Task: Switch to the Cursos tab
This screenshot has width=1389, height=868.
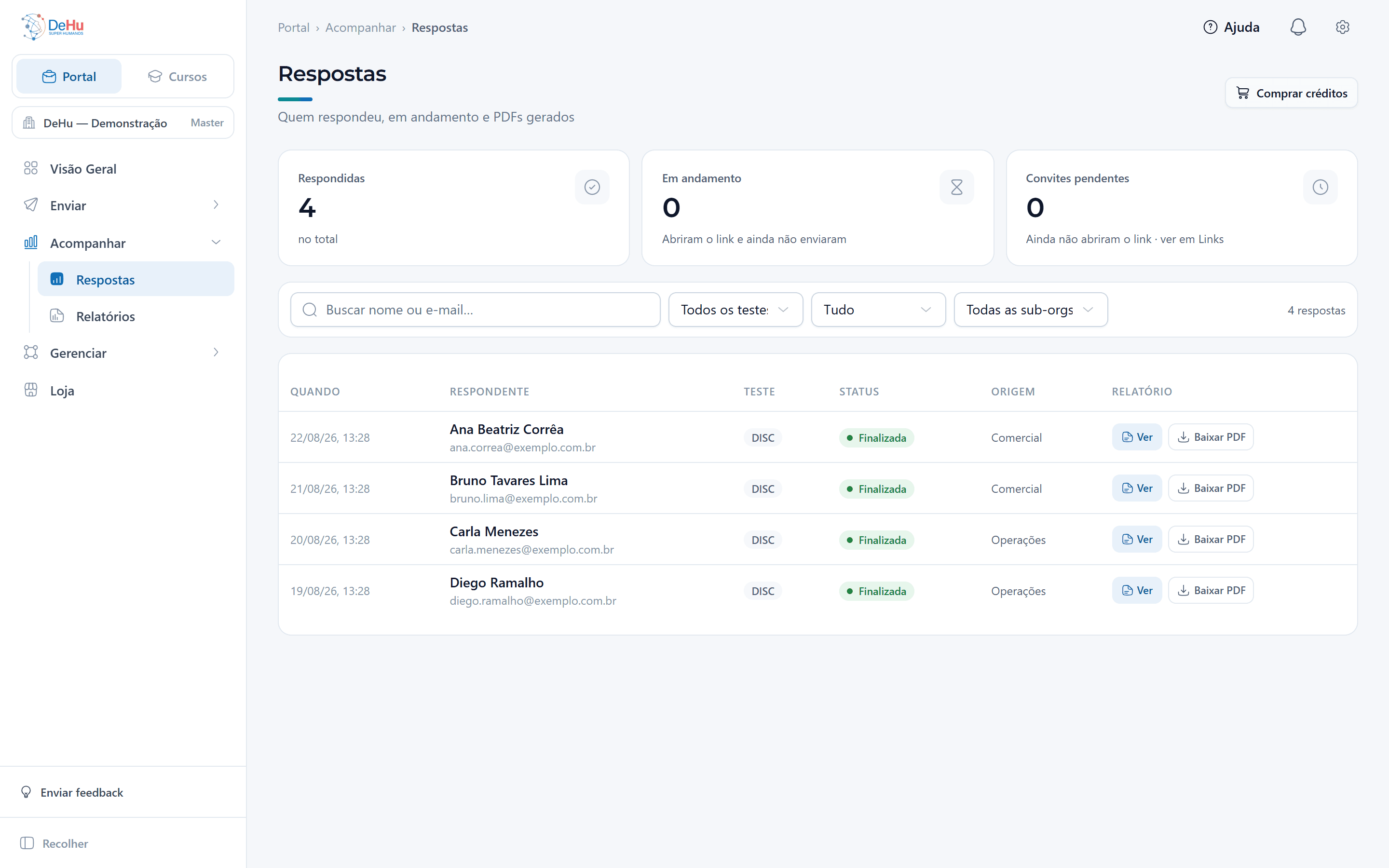Action: pos(177,76)
